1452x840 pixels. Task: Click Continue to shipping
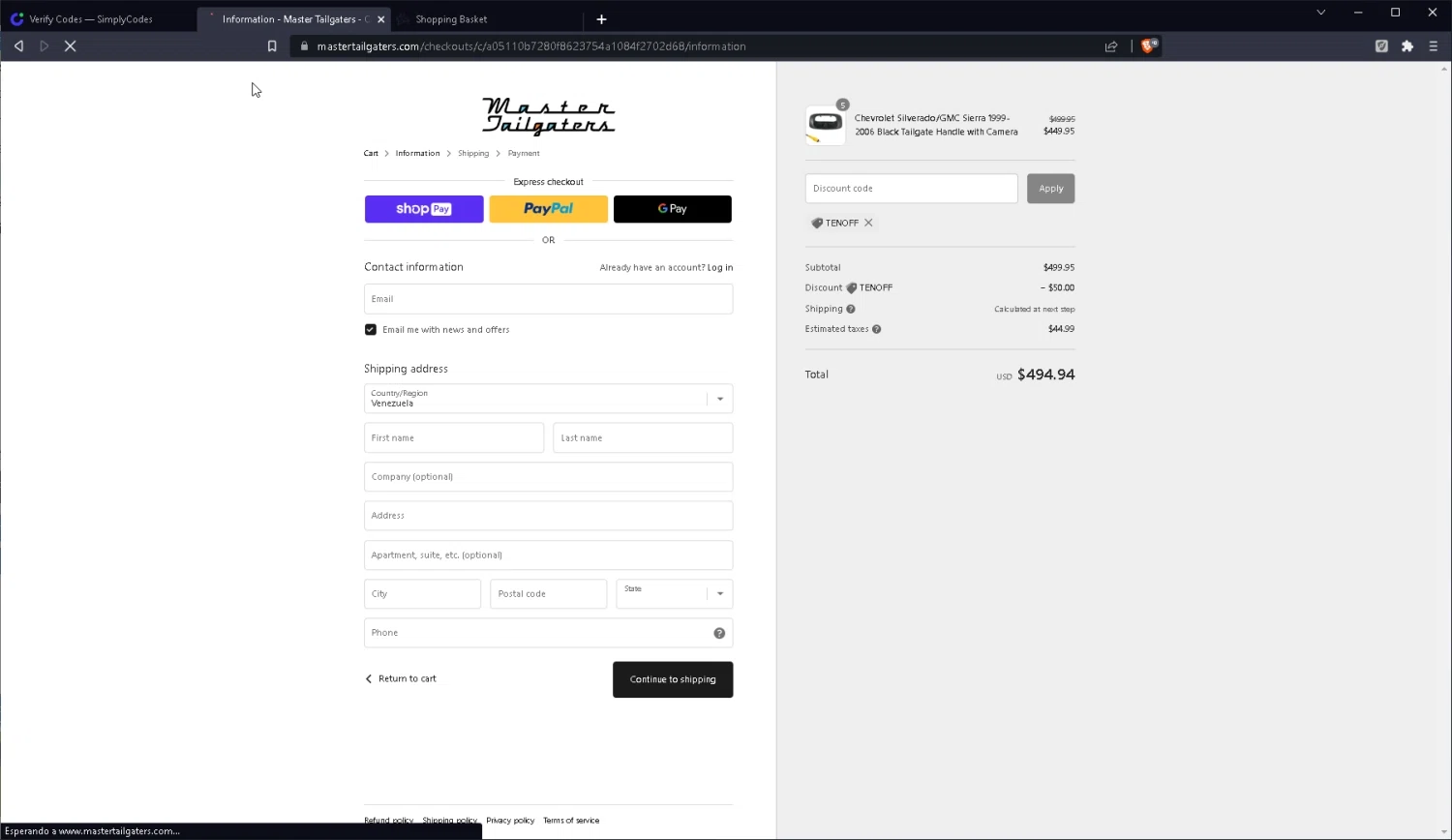[x=673, y=679]
